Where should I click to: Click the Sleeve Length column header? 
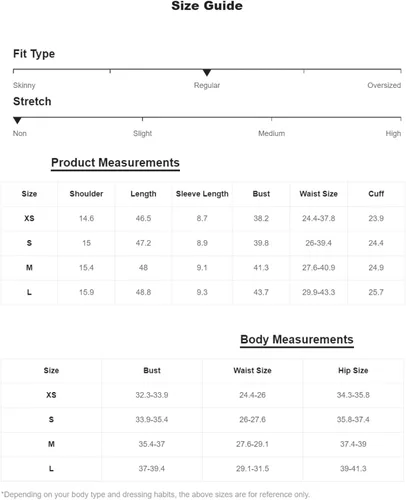pyautogui.click(x=202, y=194)
